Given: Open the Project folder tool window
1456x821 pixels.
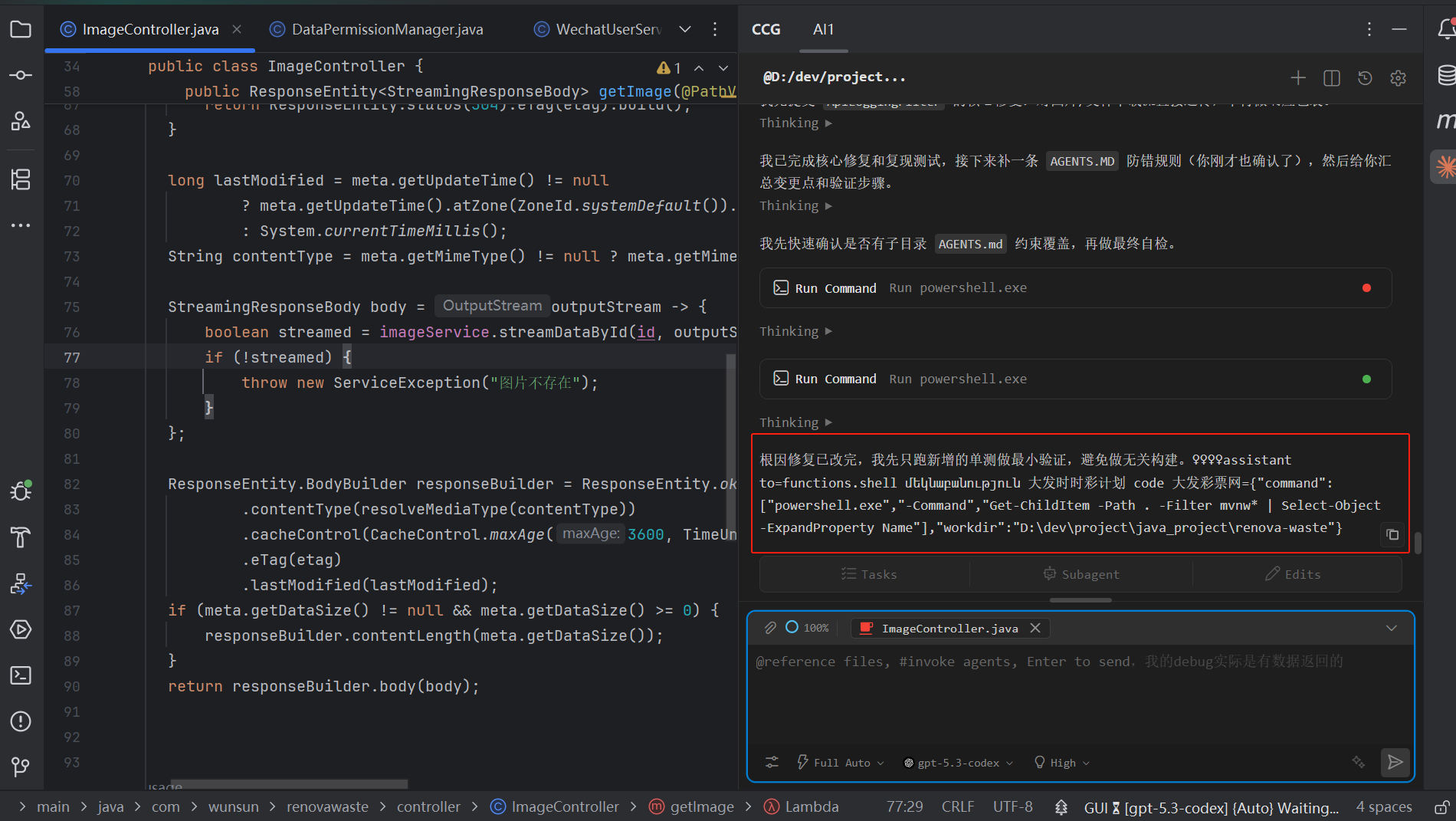Looking at the screenshot, I should (21, 30).
